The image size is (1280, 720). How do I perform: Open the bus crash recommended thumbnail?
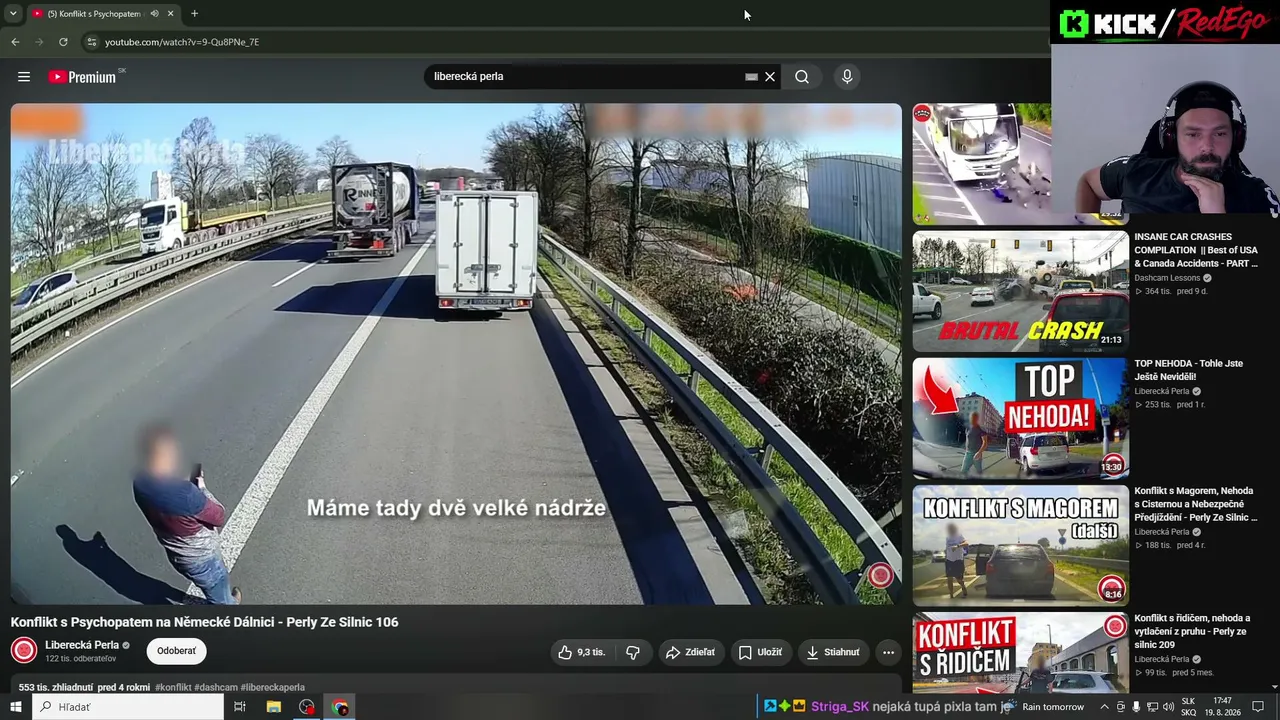click(x=981, y=164)
